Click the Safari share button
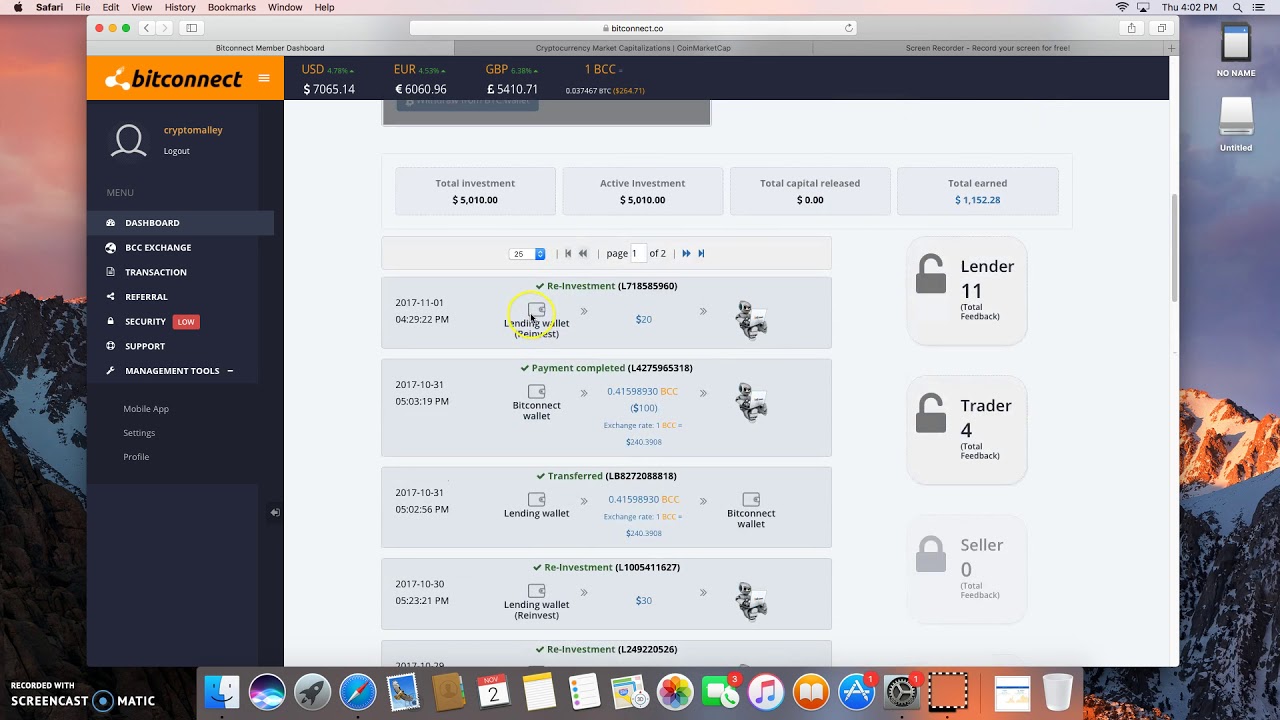 1132,28
